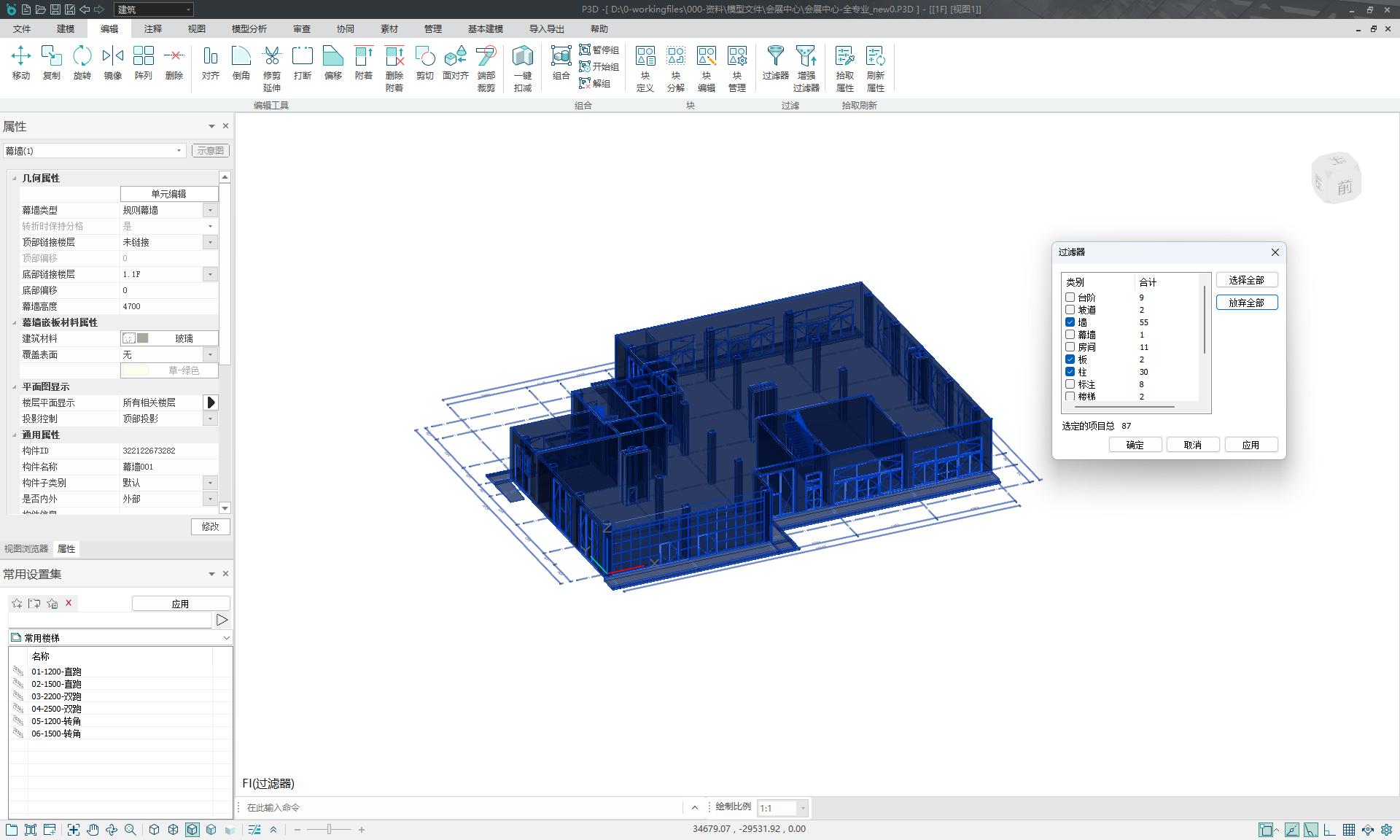Click the 修剪延伸 scissors icon
Image resolution: width=1400 pixels, height=840 pixels.
point(271,57)
